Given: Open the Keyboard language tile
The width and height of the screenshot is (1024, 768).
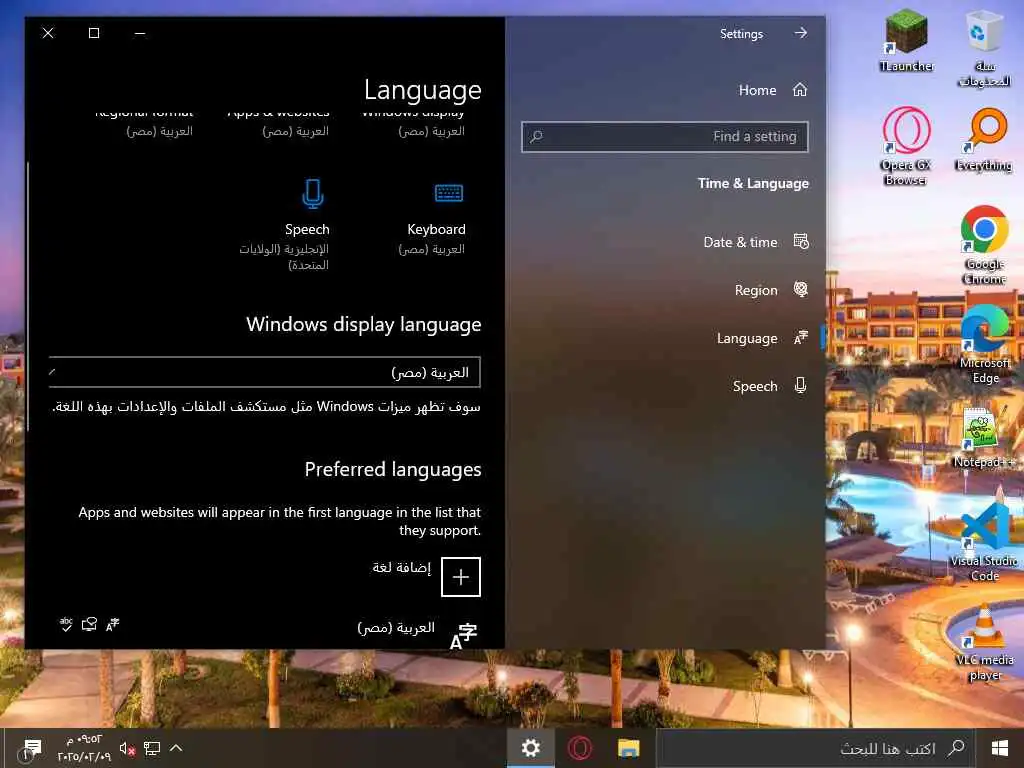Looking at the screenshot, I should point(432,218).
